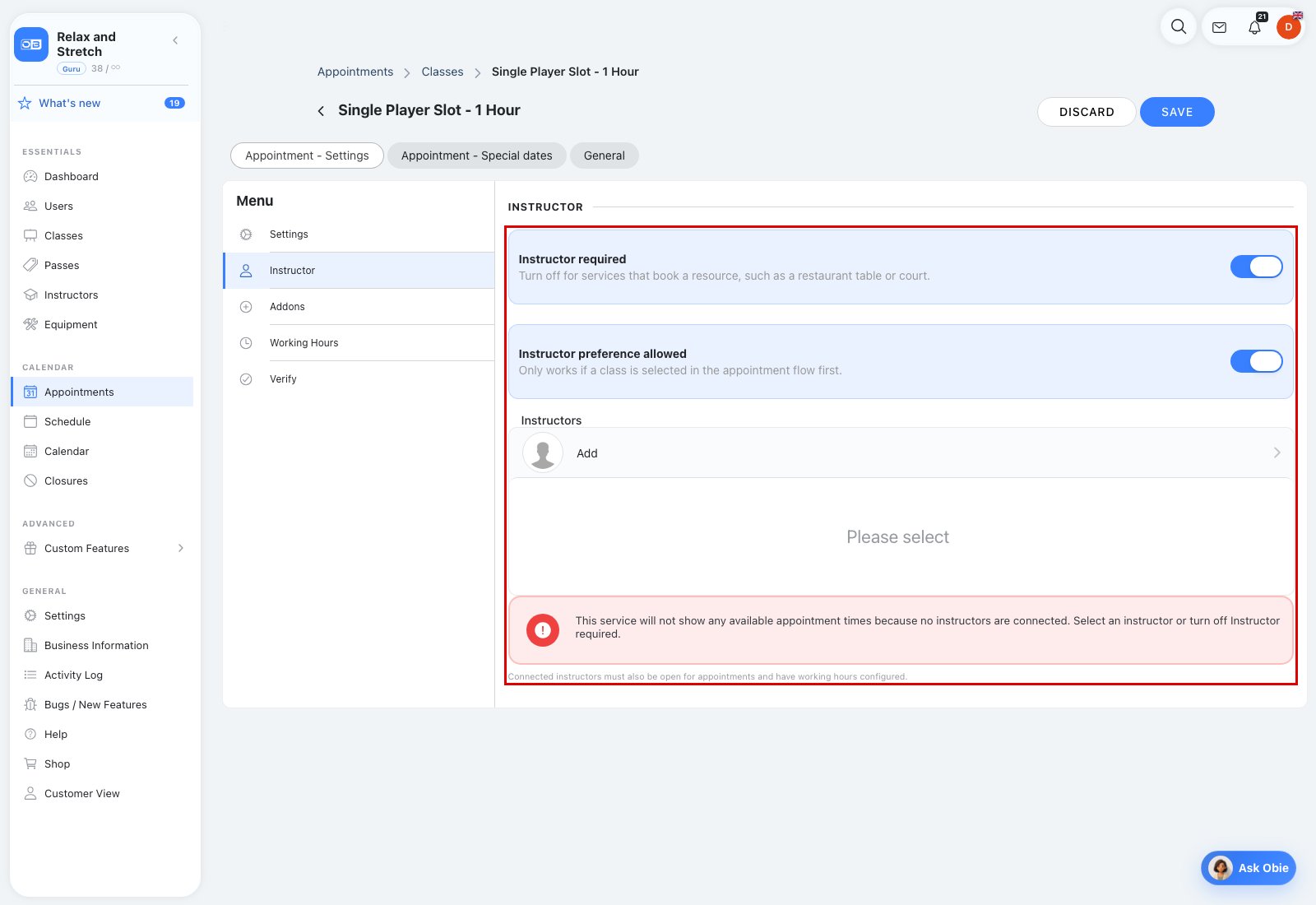
Task: Click the instructor avatar placeholder beside Add
Action: pos(543,452)
